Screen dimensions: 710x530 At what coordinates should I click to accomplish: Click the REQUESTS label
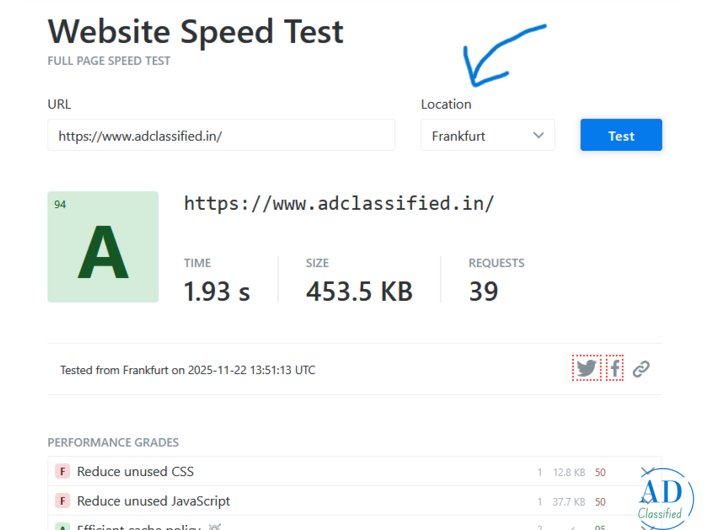coord(497,263)
